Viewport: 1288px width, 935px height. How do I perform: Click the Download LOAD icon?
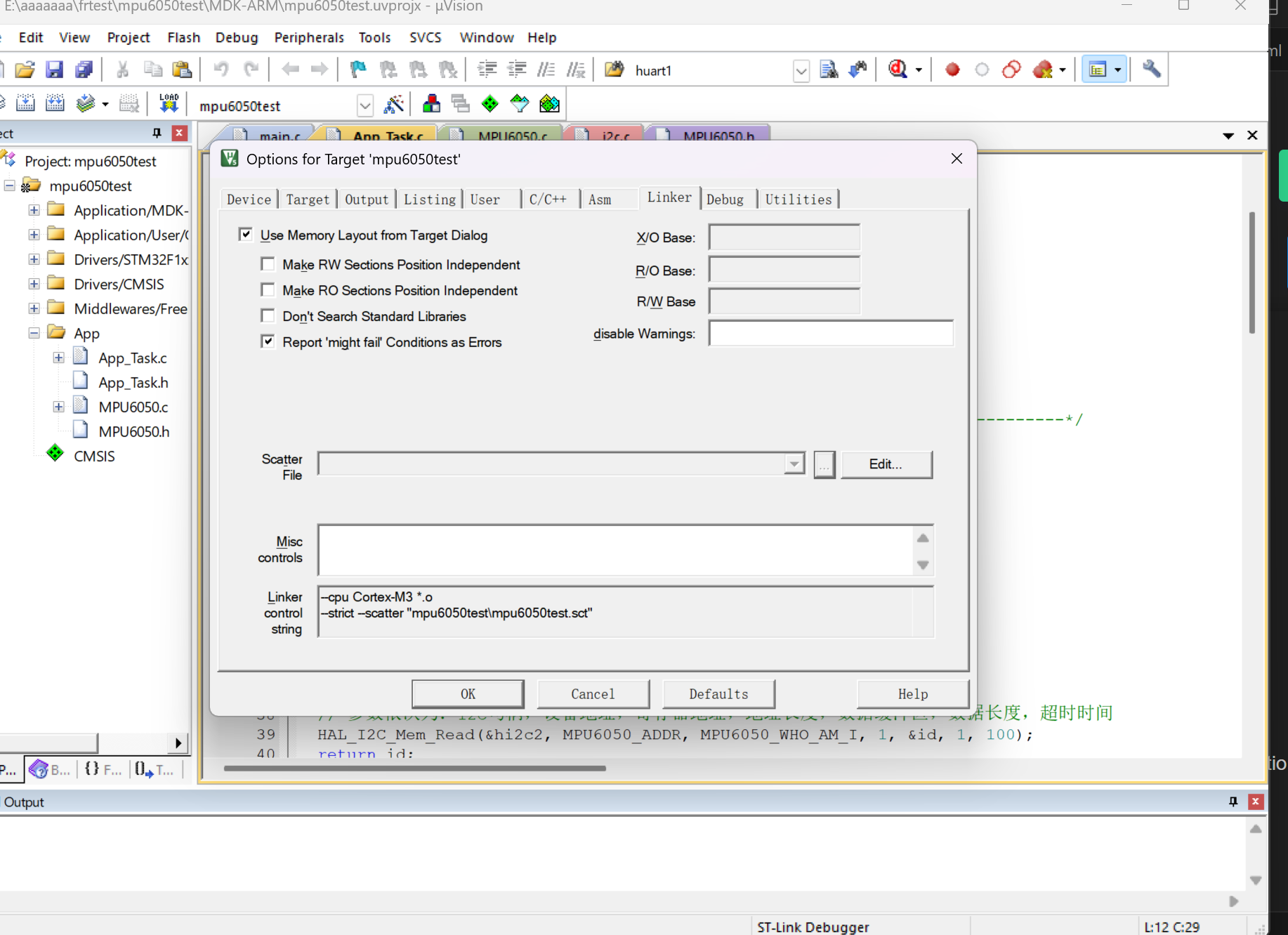point(169,104)
